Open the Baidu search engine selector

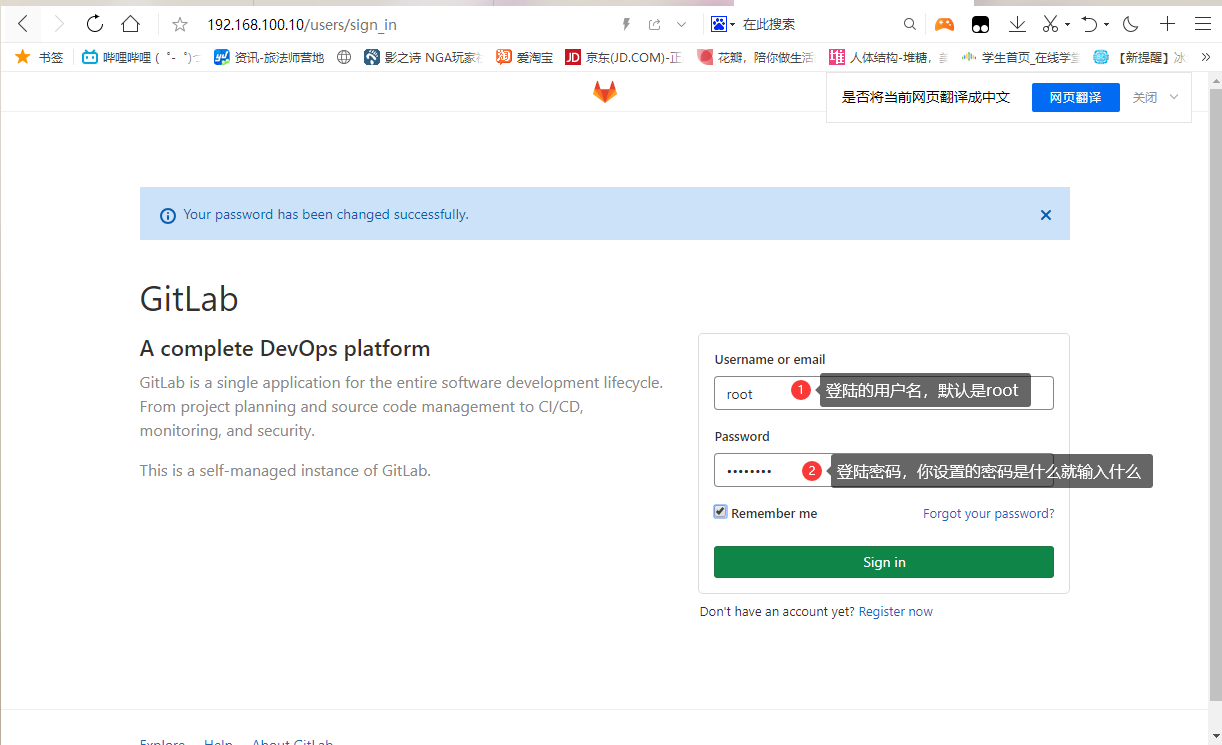(x=723, y=24)
